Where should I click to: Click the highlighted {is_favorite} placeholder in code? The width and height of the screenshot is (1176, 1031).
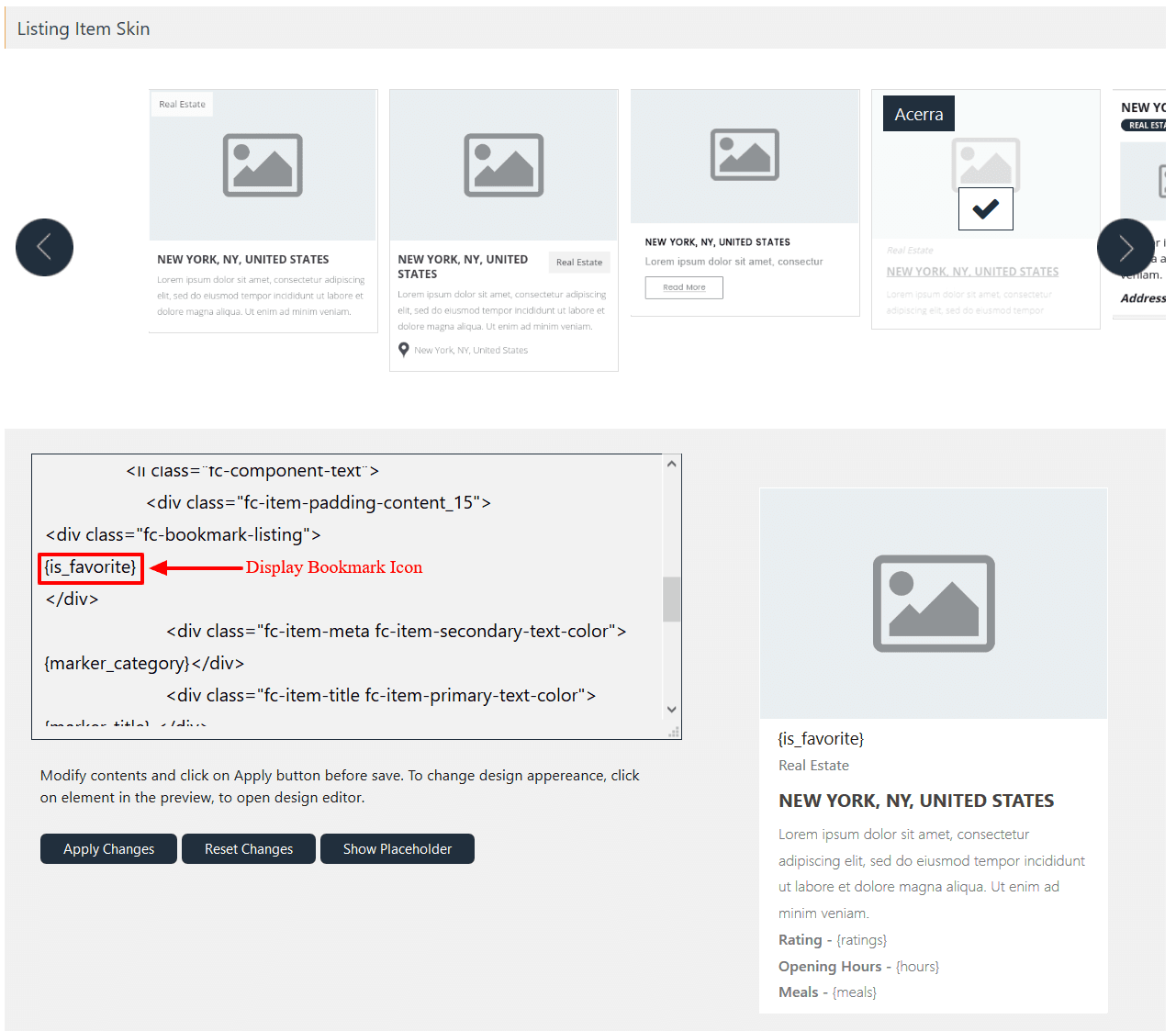coord(90,567)
